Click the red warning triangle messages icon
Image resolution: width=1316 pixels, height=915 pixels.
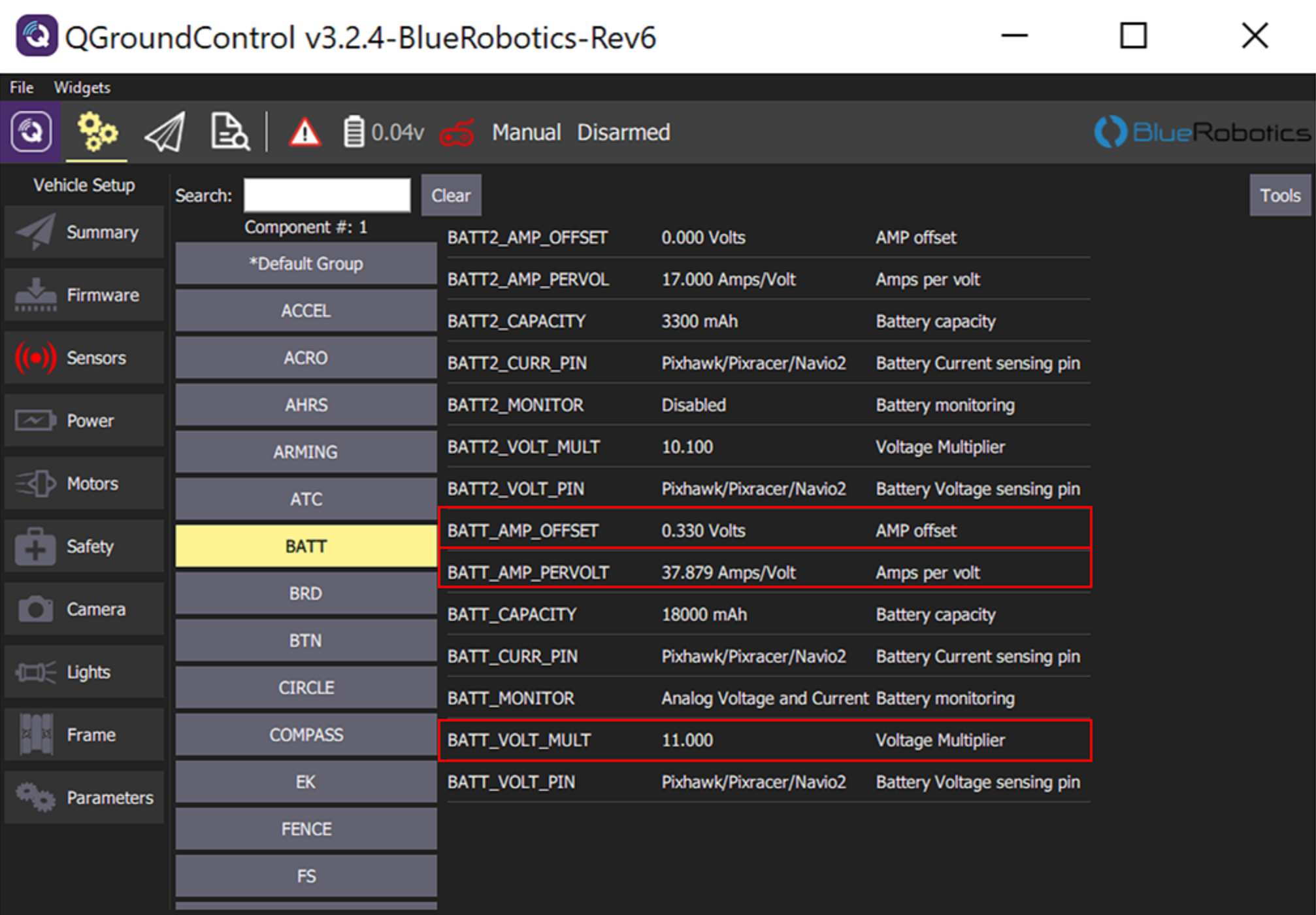pos(304,133)
